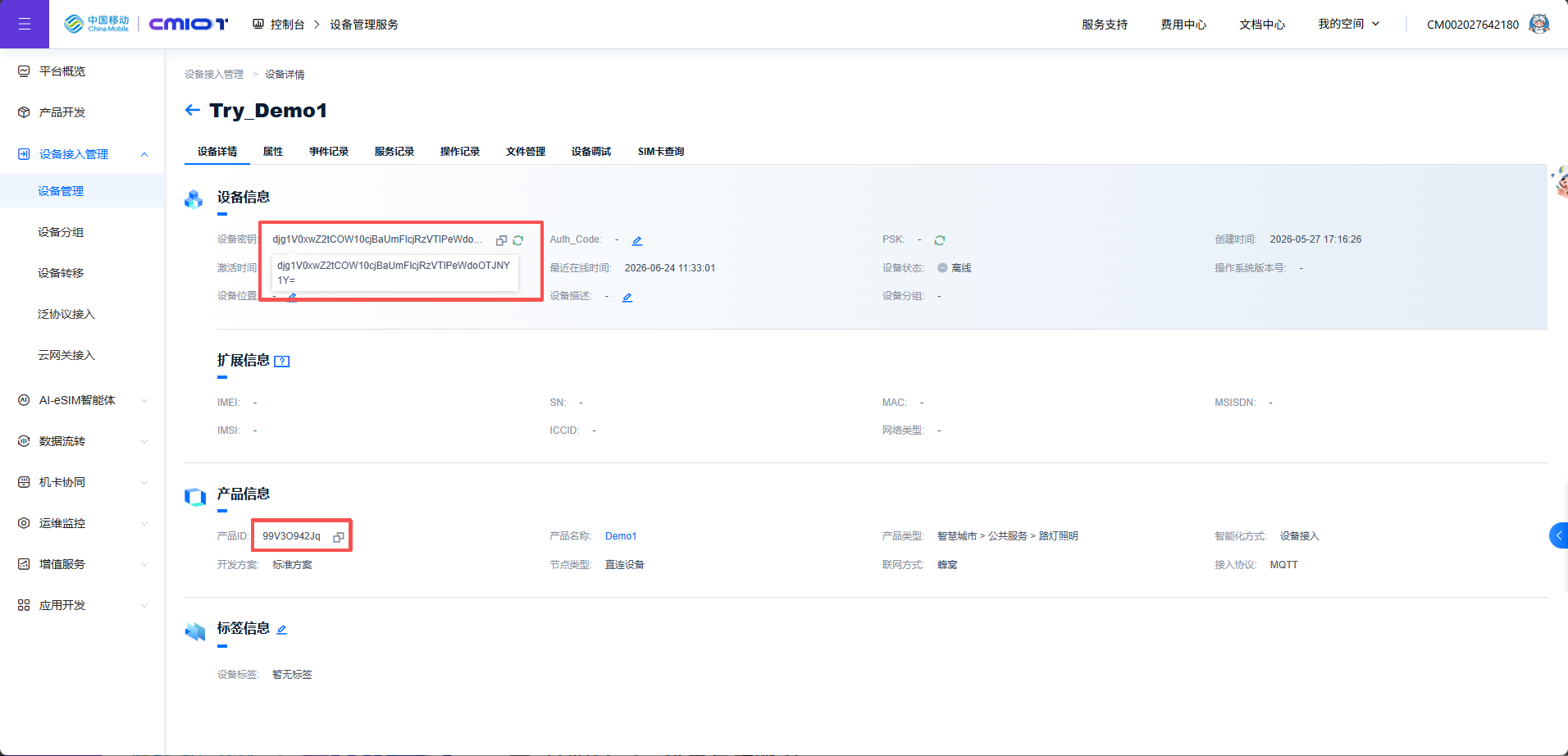Click the 数据流转 sidebar icon
Screen dimensions: 1568x756
point(24,441)
